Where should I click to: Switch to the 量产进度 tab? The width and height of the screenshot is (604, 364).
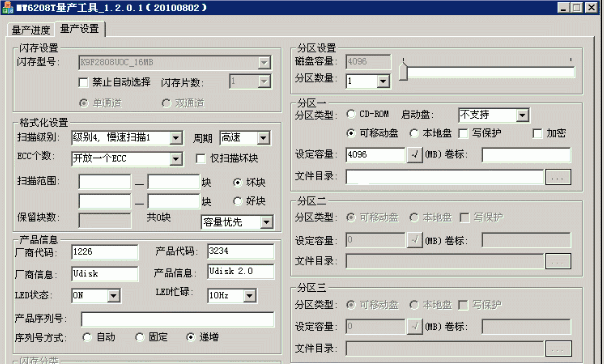click(31, 30)
